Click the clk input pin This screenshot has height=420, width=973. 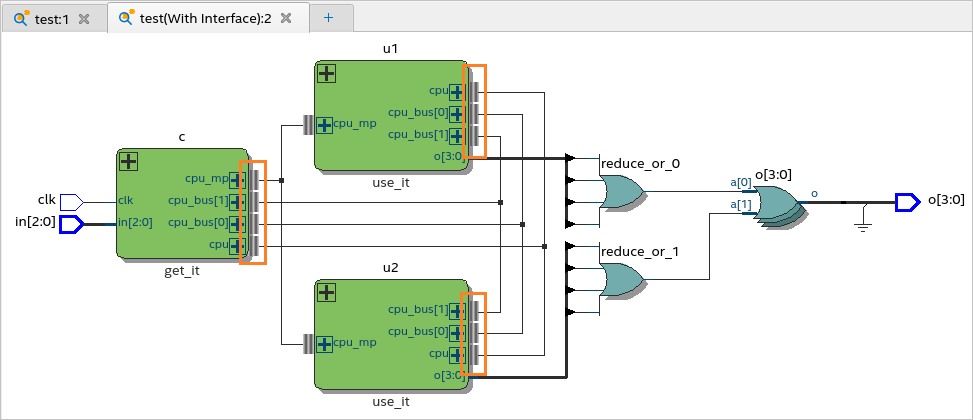(x=71, y=202)
